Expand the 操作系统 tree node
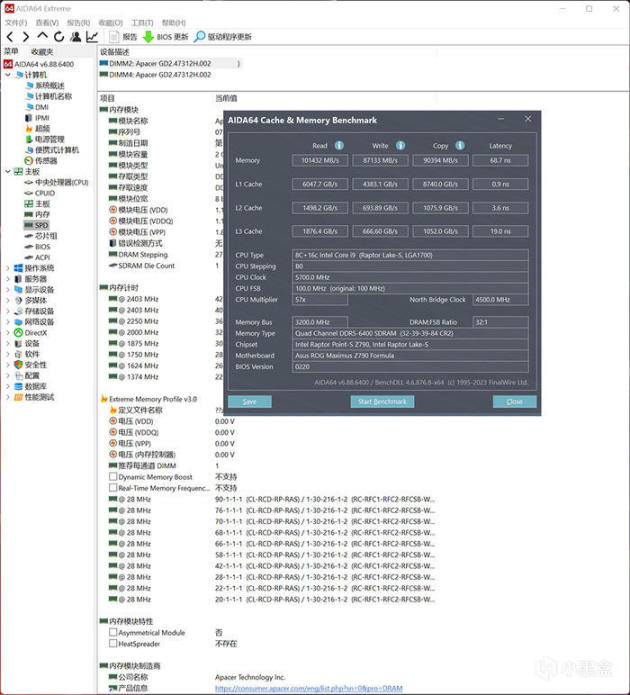The height and width of the screenshot is (695, 630). click(8, 268)
